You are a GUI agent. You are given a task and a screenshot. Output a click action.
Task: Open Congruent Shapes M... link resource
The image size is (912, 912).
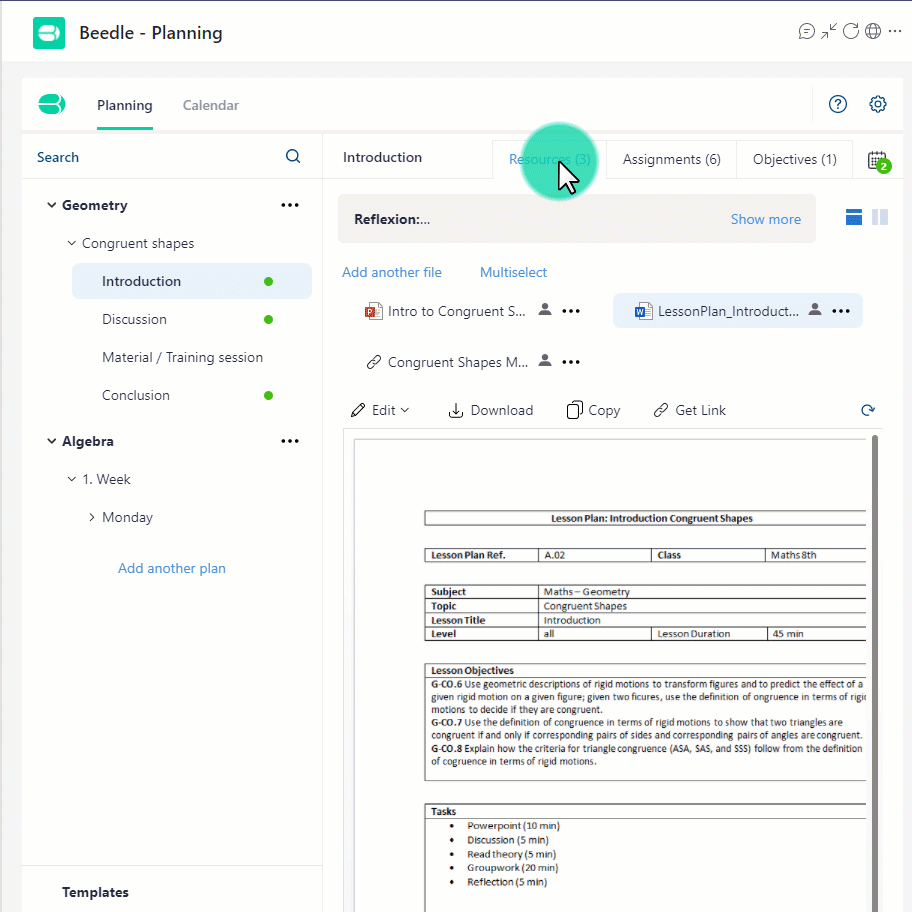tap(447, 362)
